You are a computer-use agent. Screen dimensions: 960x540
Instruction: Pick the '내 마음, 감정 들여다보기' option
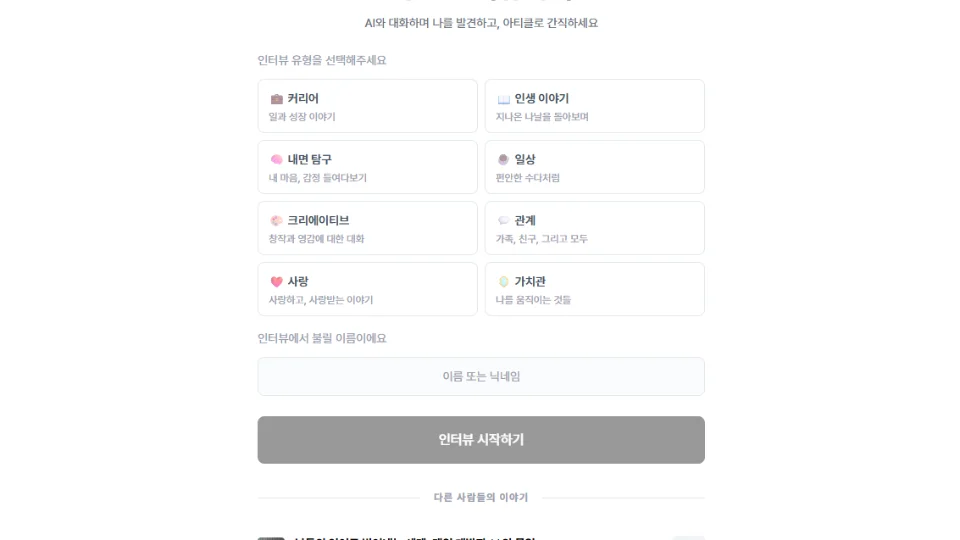367,168
